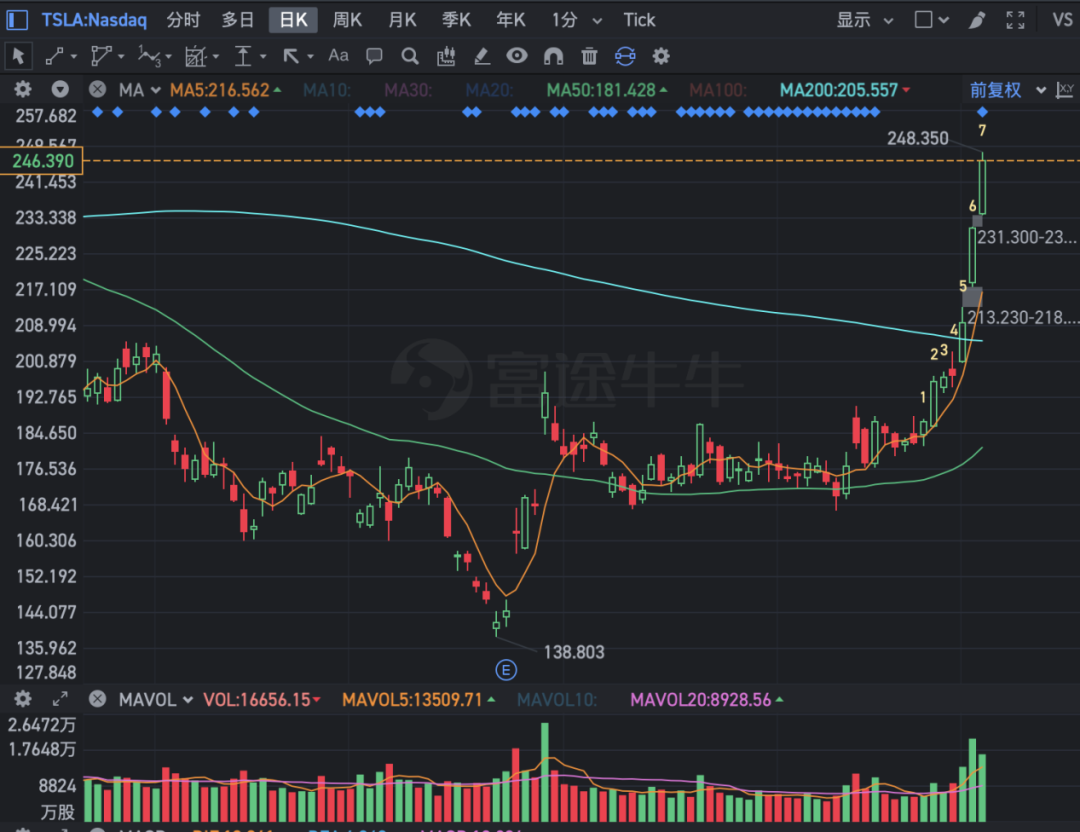Select the trend line drawing tool
The height and width of the screenshot is (832, 1080).
54,56
